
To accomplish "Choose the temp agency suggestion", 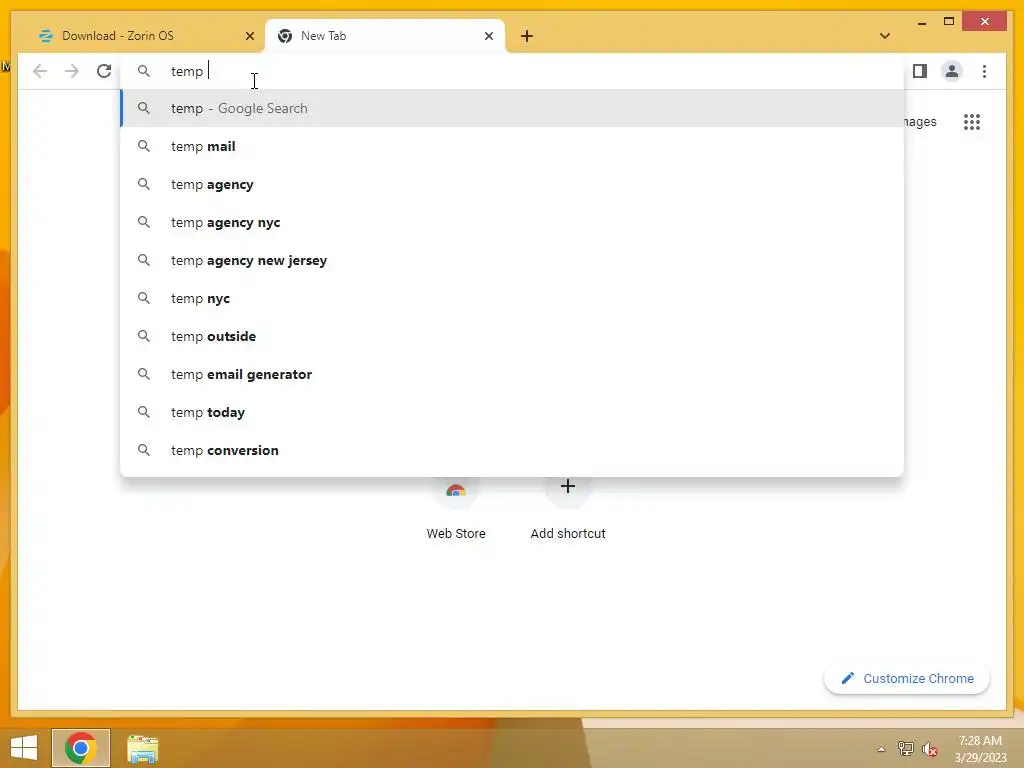I will pyautogui.click(x=512, y=184).
